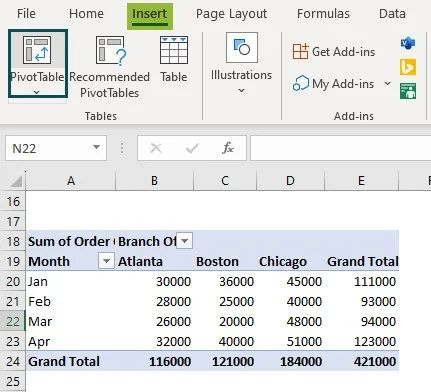Open the Visio Data Visualizer add-in icon

click(x=408, y=43)
